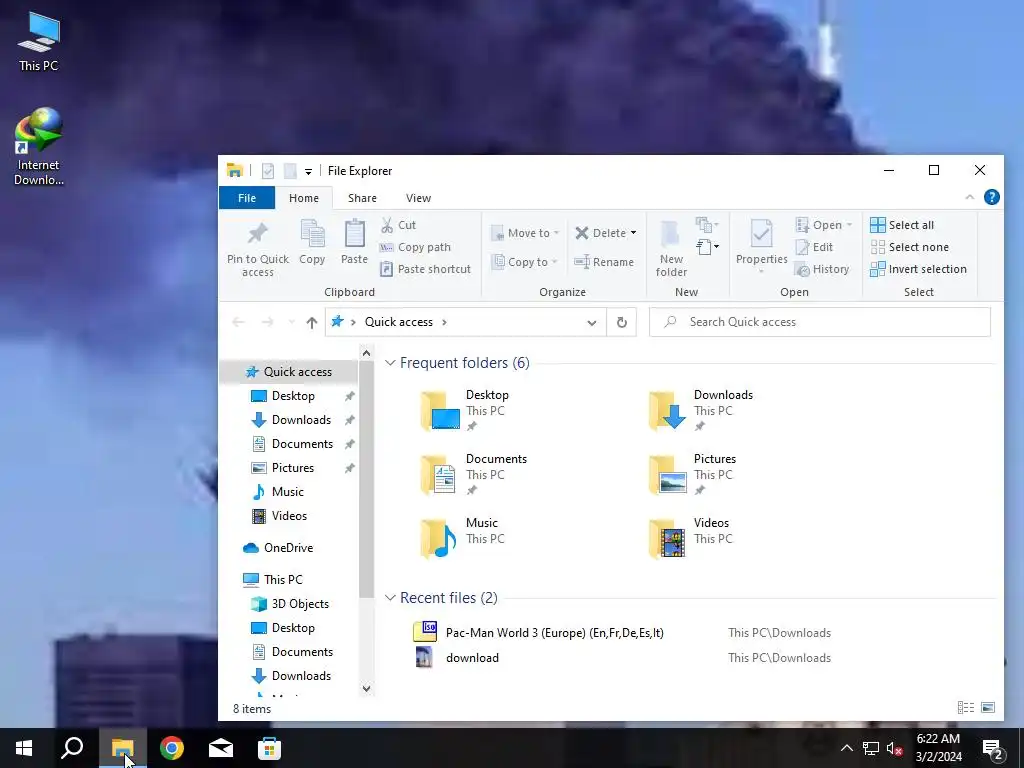Click the Cut scissors icon
1024x768 pixels.
(x=387, y=225)
